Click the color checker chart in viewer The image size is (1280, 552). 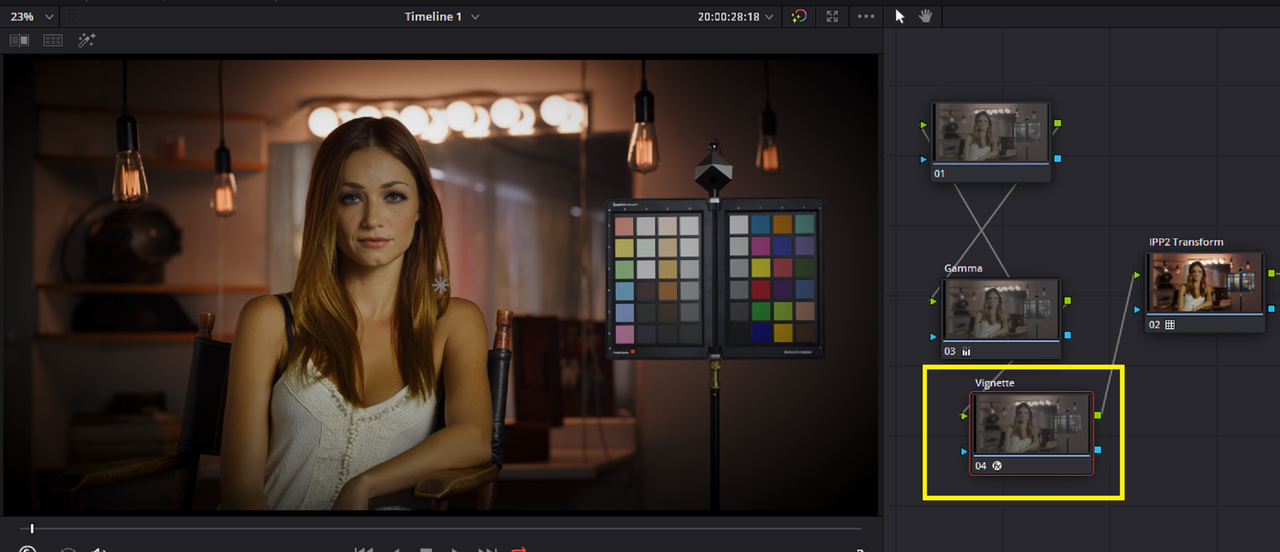(x=715, y=278)
